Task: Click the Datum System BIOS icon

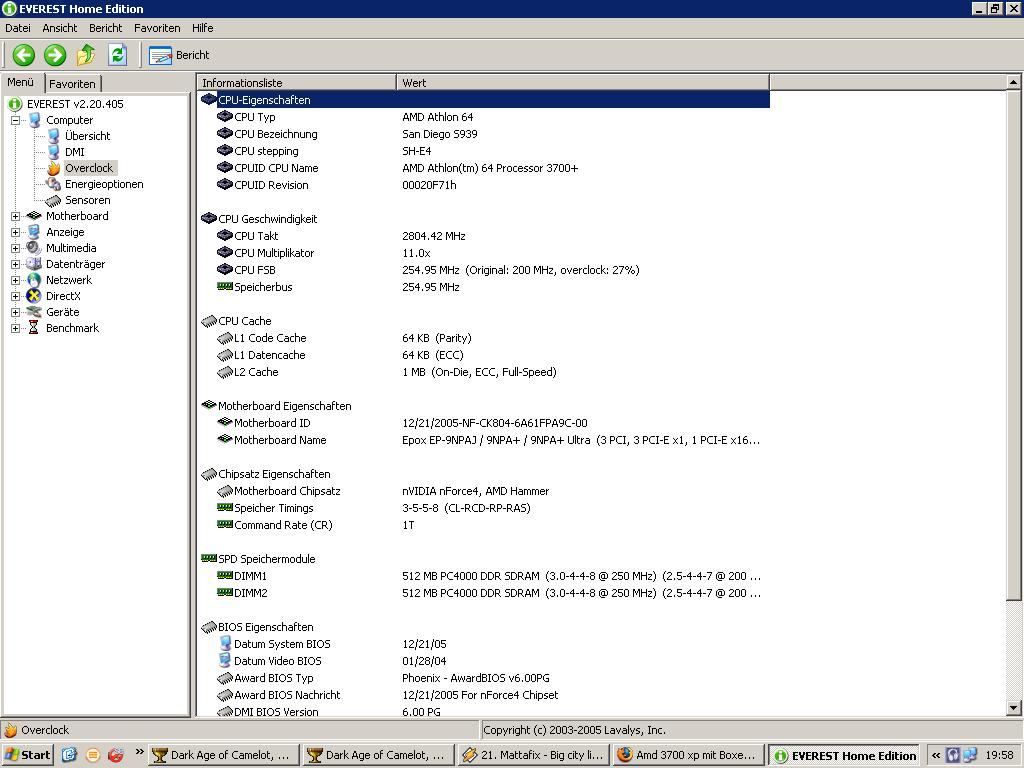Action: coord(225,643)
